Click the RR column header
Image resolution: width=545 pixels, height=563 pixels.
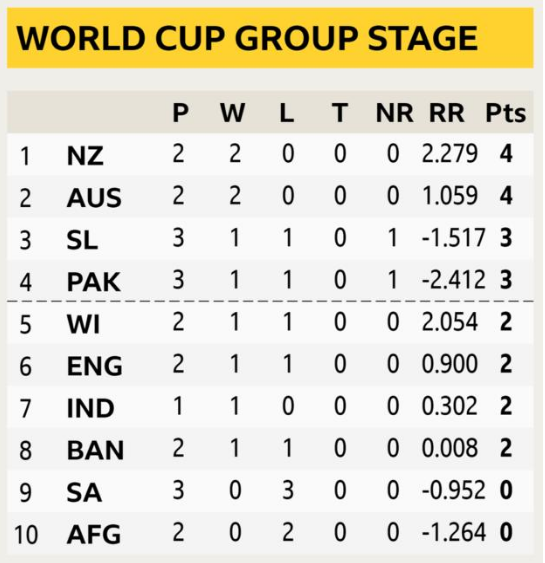447,113
